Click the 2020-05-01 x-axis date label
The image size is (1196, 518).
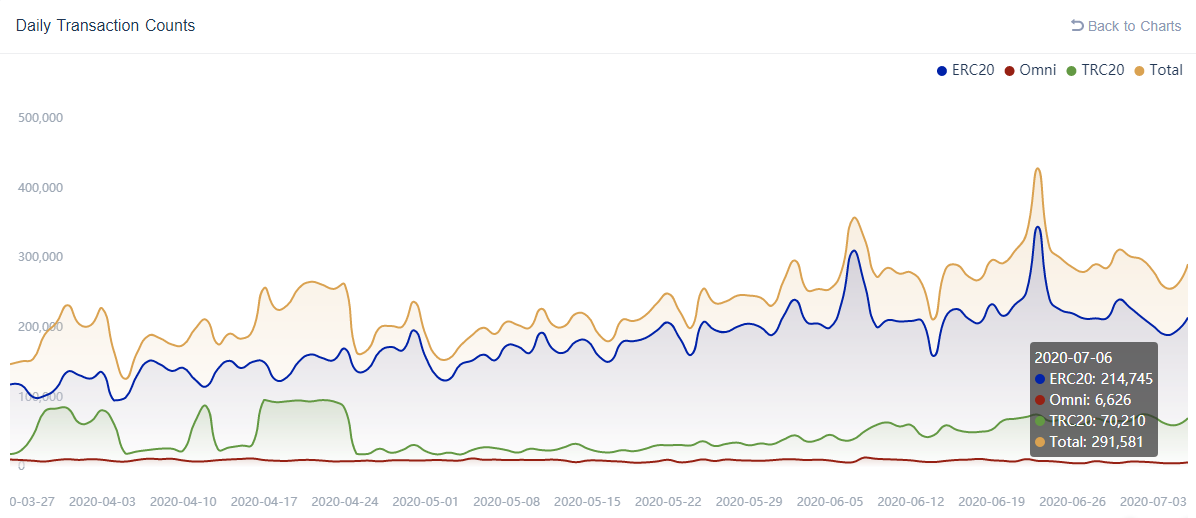tap(426, 501)
